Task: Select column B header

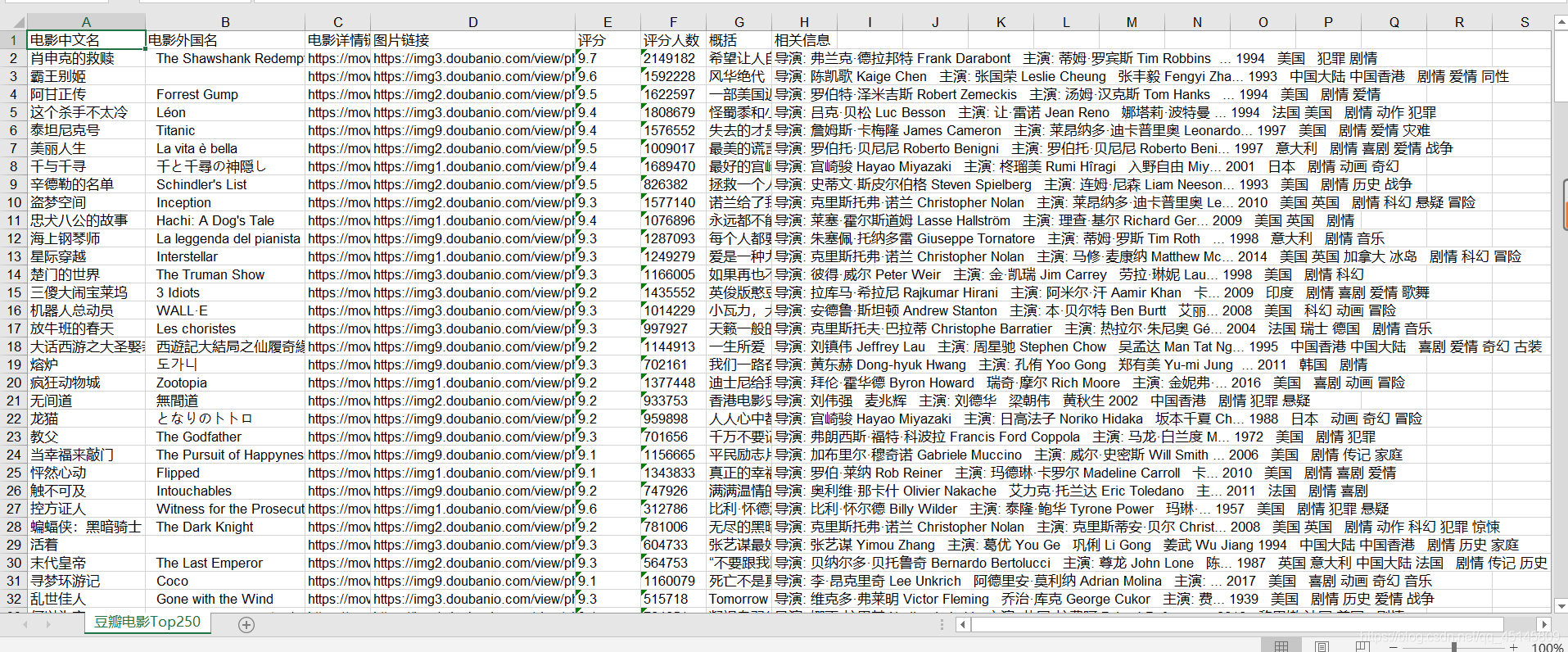Action: click(225, 22)
